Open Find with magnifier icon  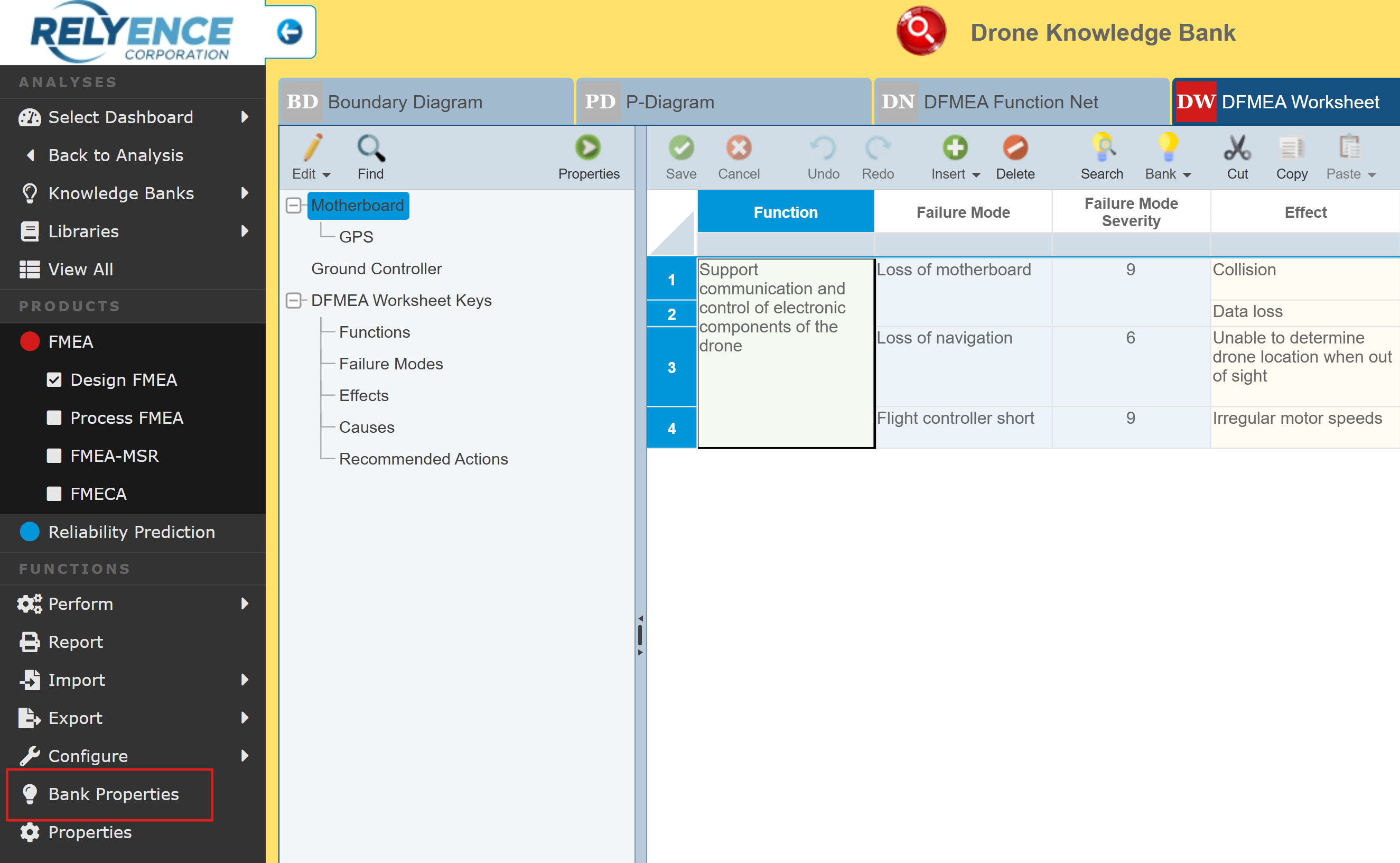[370, 149]
